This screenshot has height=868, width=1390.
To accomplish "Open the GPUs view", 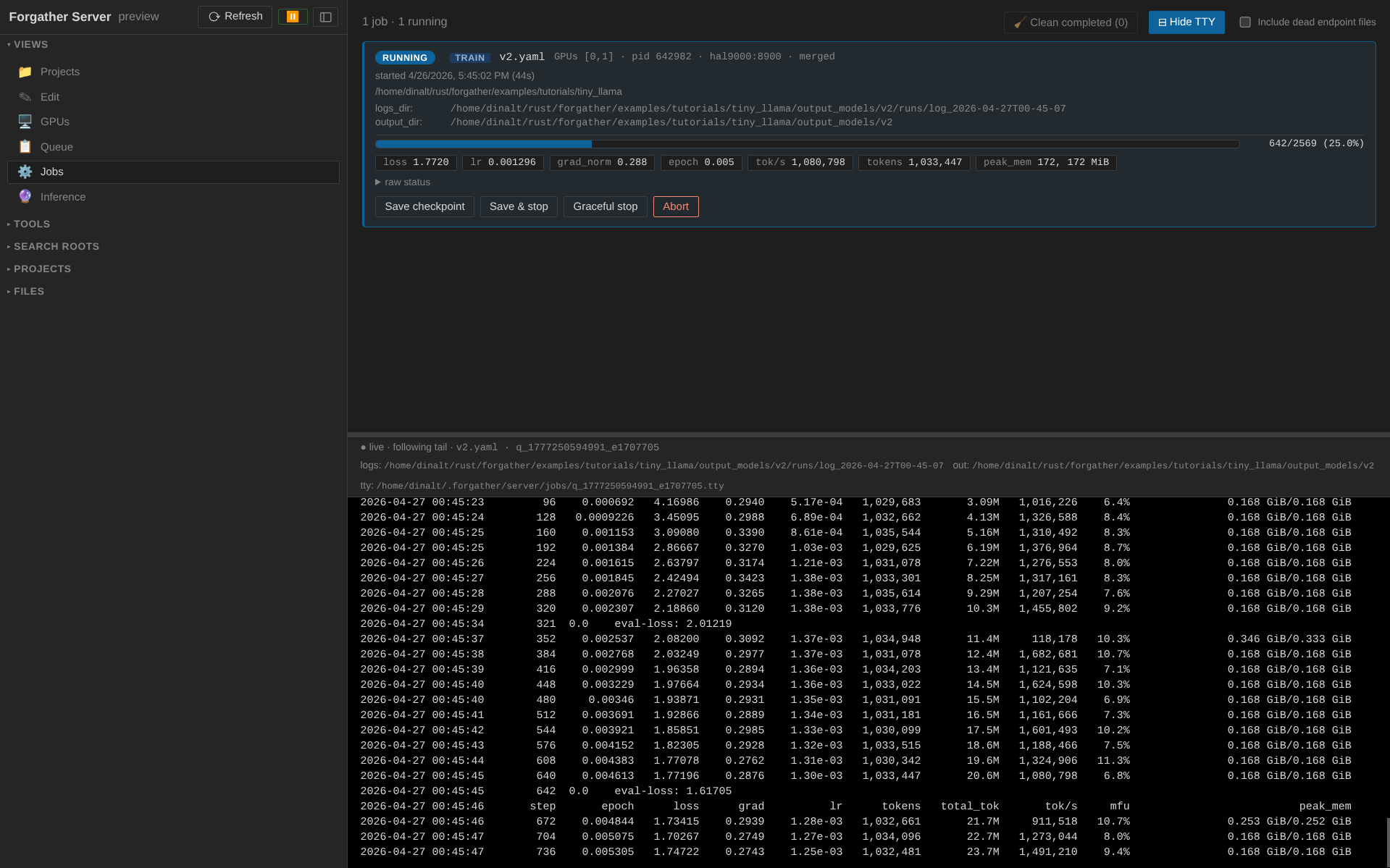I will (173, 122).
